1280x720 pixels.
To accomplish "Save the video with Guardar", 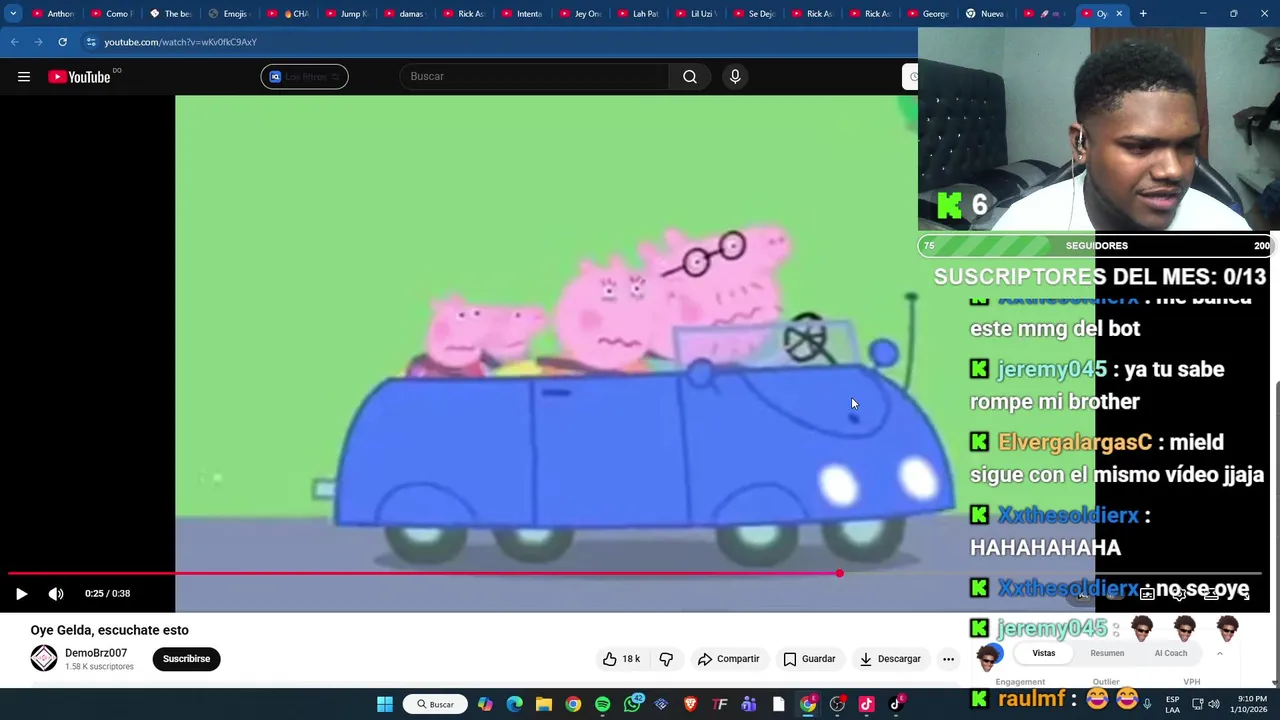I will [809, 659].
